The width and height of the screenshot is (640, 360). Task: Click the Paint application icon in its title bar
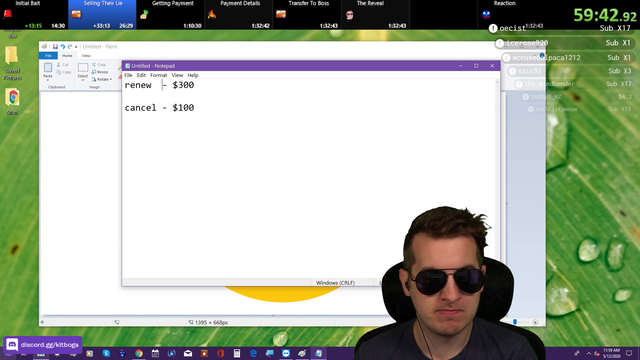point(44,47)
